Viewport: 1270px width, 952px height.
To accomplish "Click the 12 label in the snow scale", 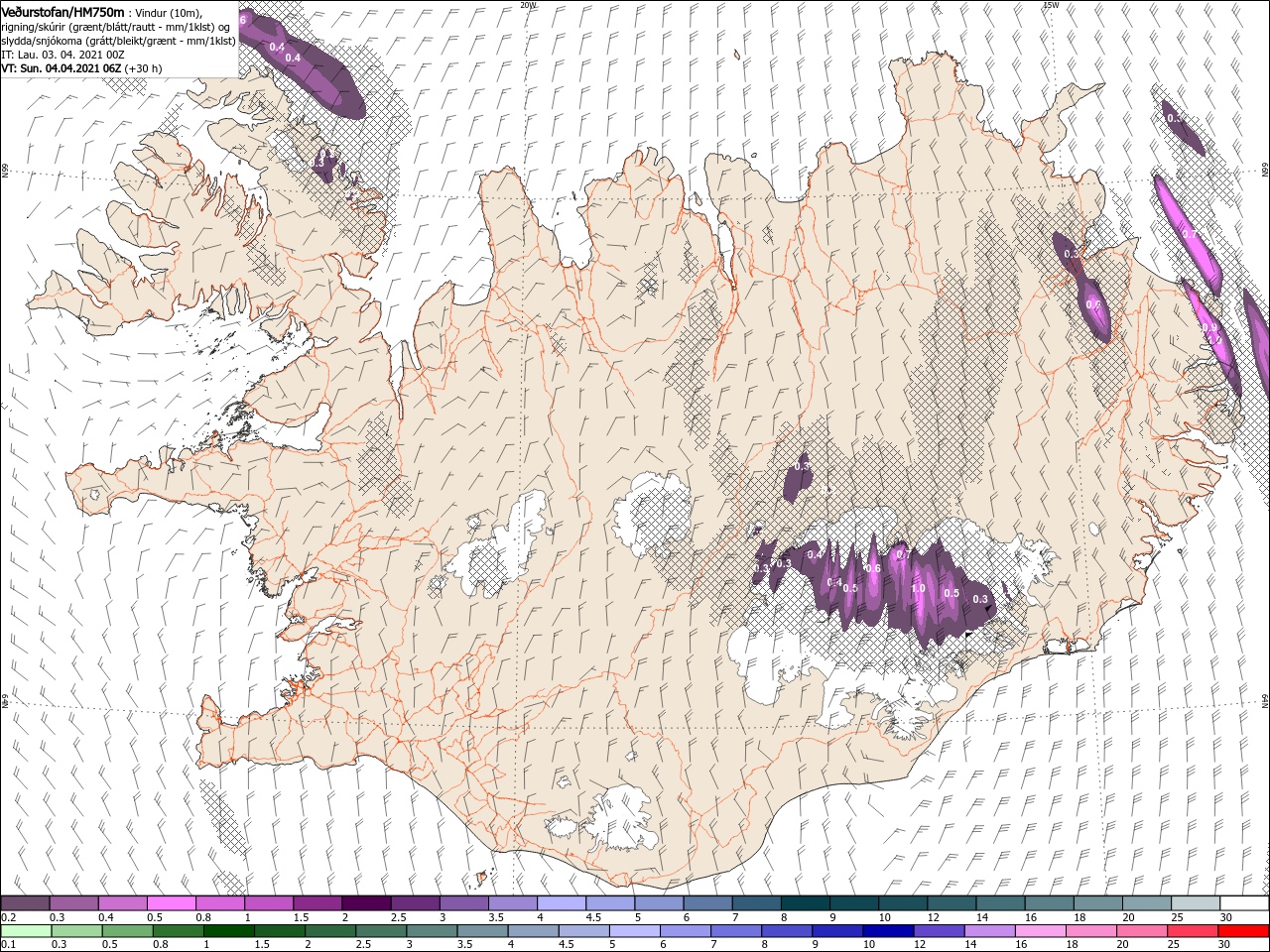I will coord(933,917).
